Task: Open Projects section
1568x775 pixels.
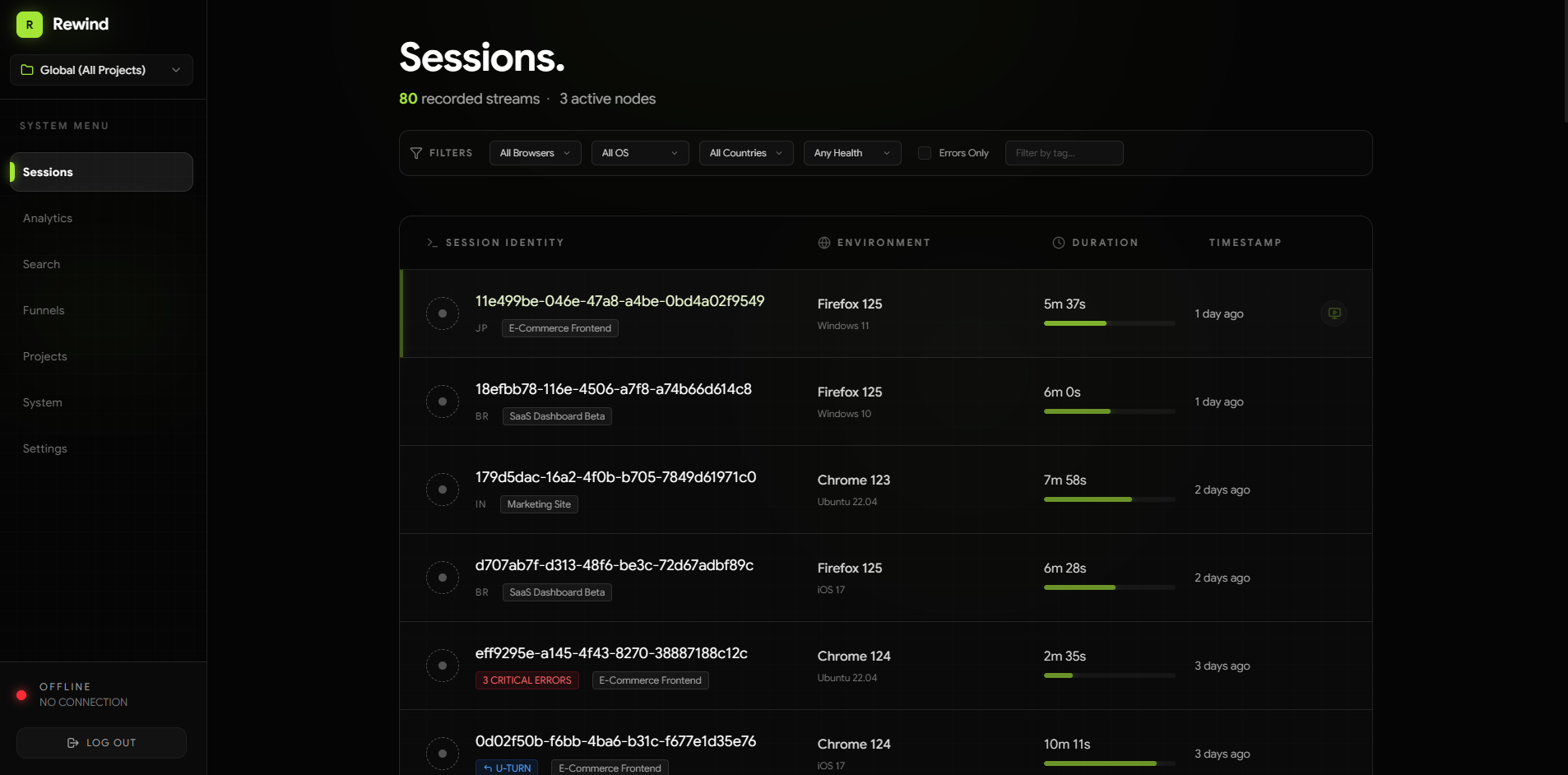Action: [x=45, y=356]
